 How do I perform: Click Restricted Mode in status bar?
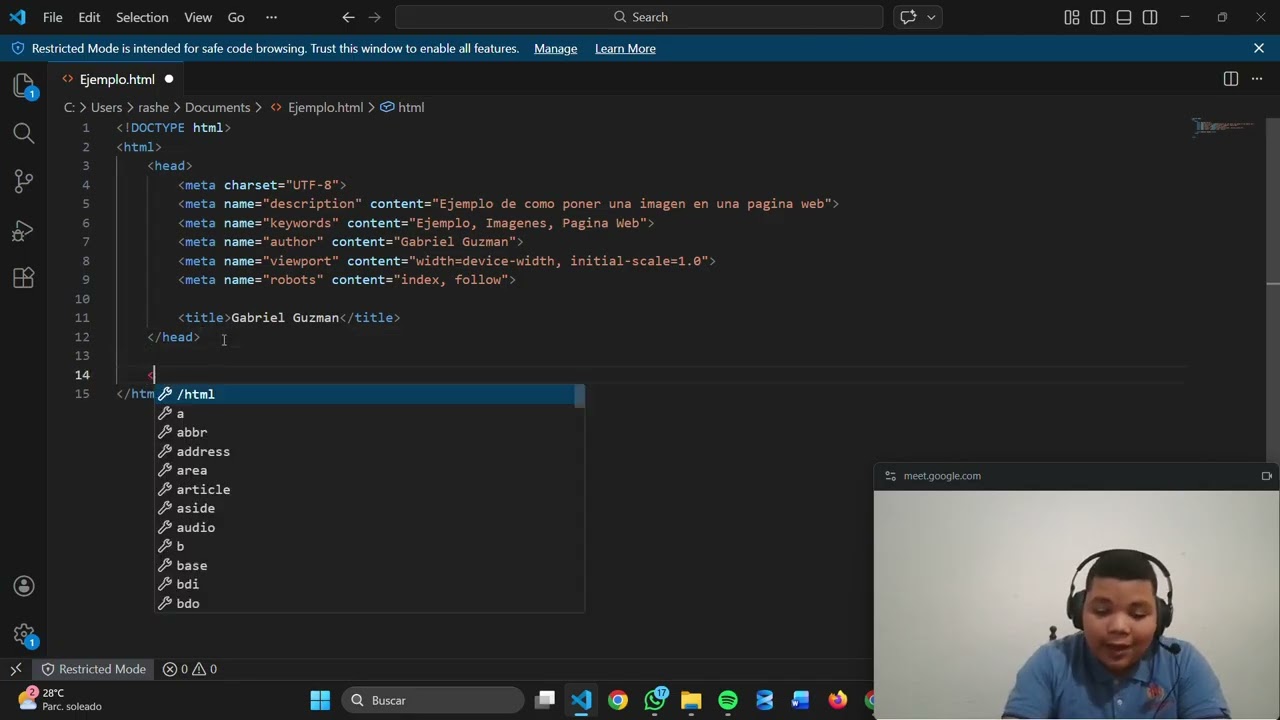93,669
